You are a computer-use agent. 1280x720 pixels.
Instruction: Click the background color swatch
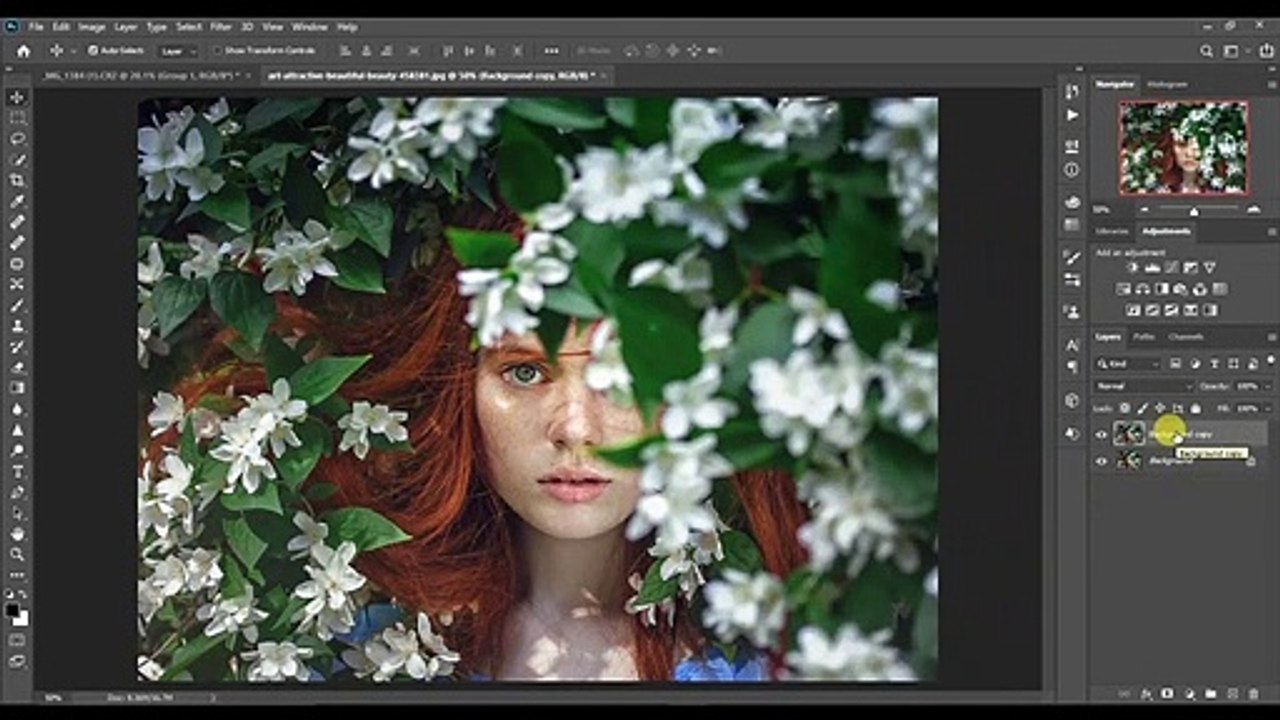pyautogui.click(x=21, y=618)
